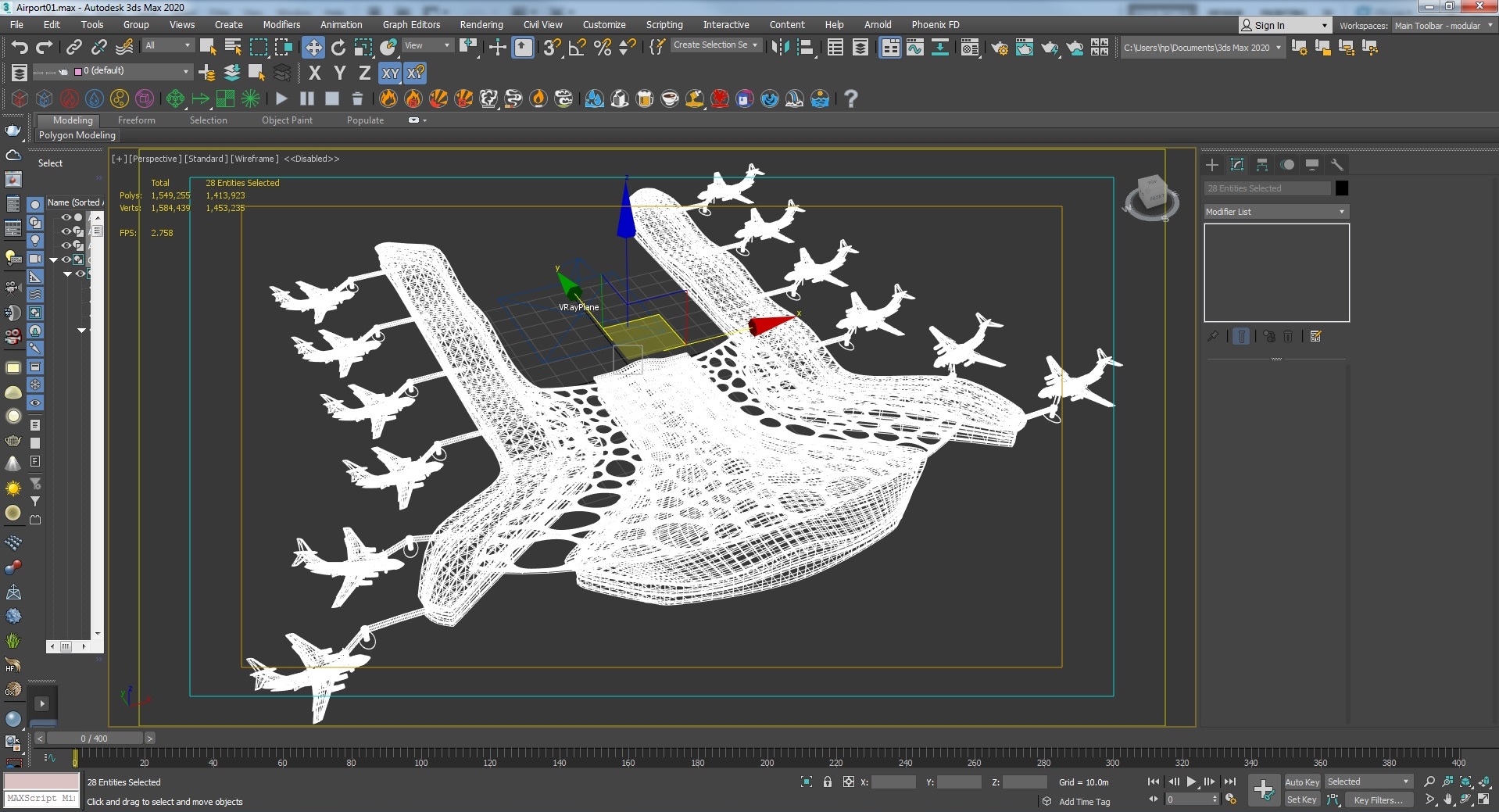The height and width of the screenshot is (812, 1499).
Task: Click the Mirror tool icon
Action: 779,48
